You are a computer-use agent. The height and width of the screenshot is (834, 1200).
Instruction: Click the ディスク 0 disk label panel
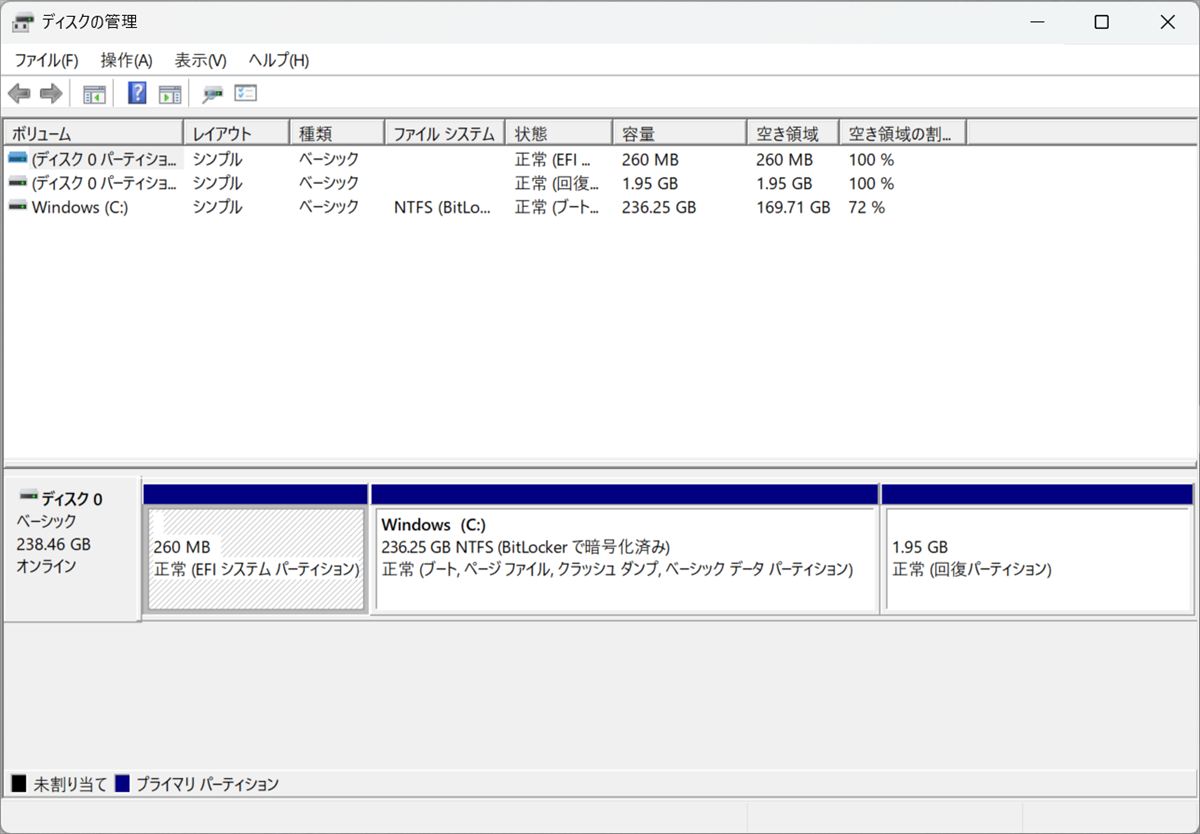click(72, 548)
